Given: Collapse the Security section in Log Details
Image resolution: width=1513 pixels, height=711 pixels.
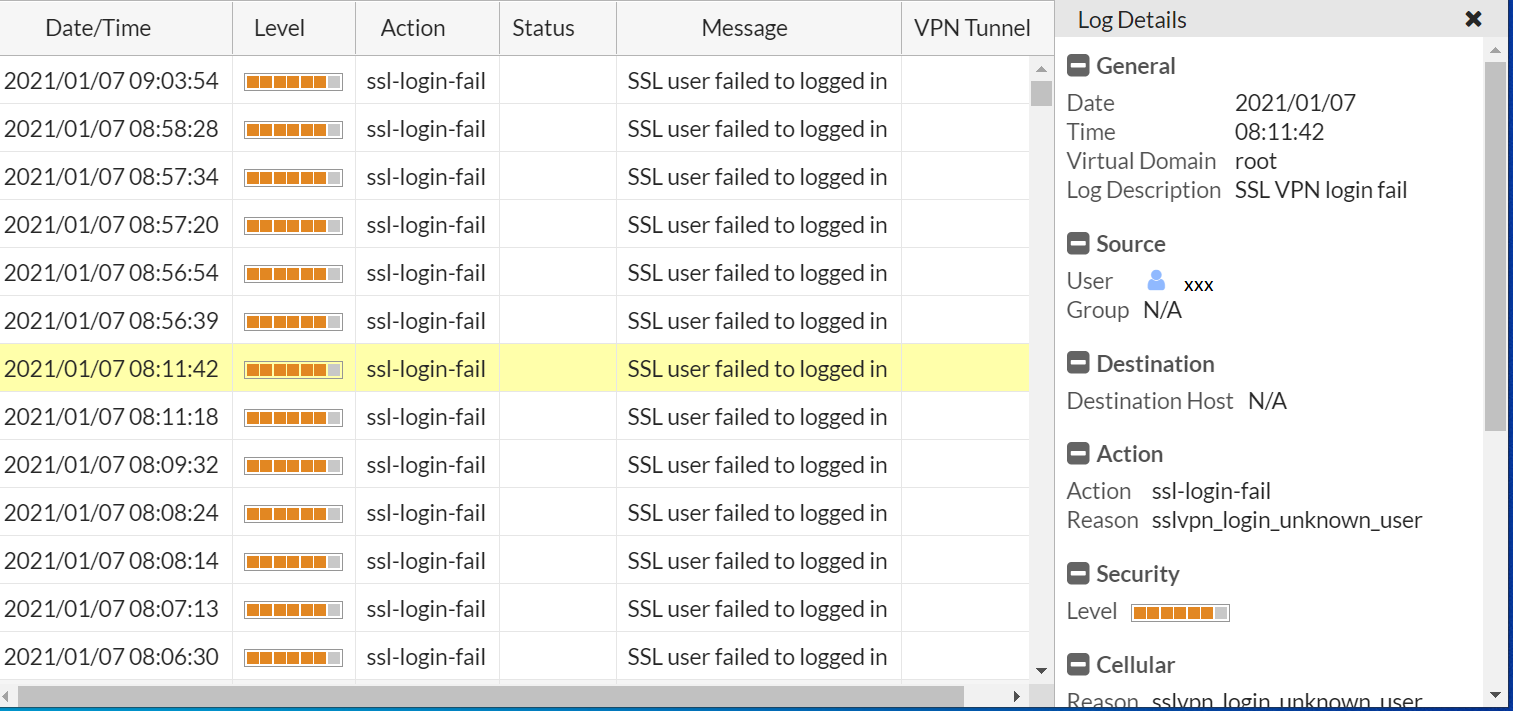Looking at the screenshot, I should tap(1078, 573).
